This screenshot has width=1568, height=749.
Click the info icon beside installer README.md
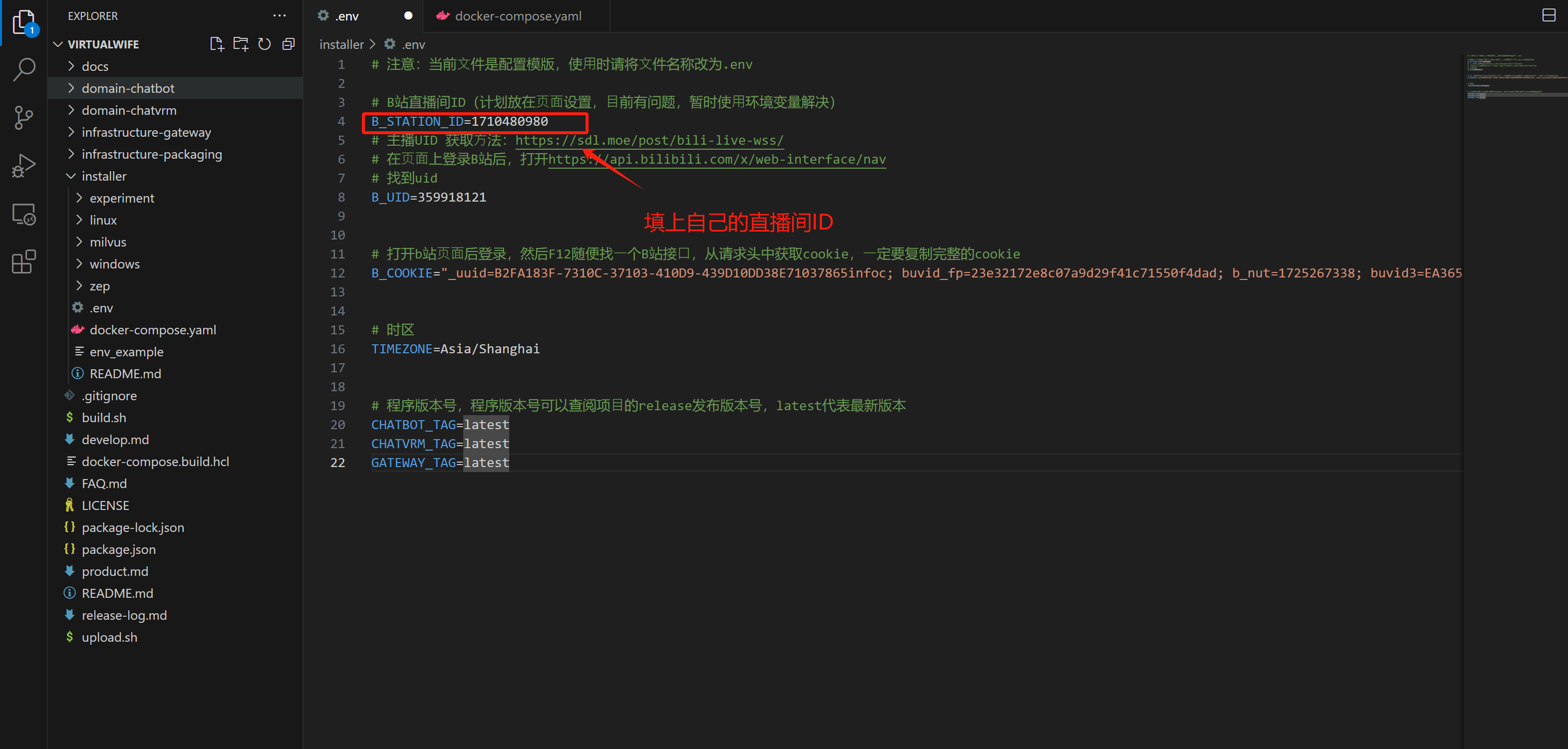point(77,374)
